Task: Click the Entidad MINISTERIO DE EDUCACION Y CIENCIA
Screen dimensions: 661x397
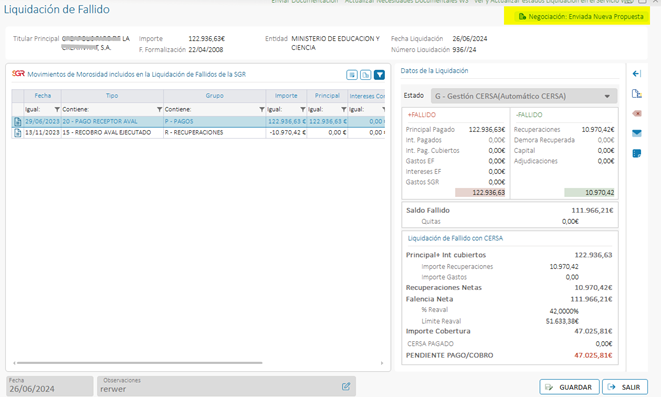Action: click(x=336, y=43)
